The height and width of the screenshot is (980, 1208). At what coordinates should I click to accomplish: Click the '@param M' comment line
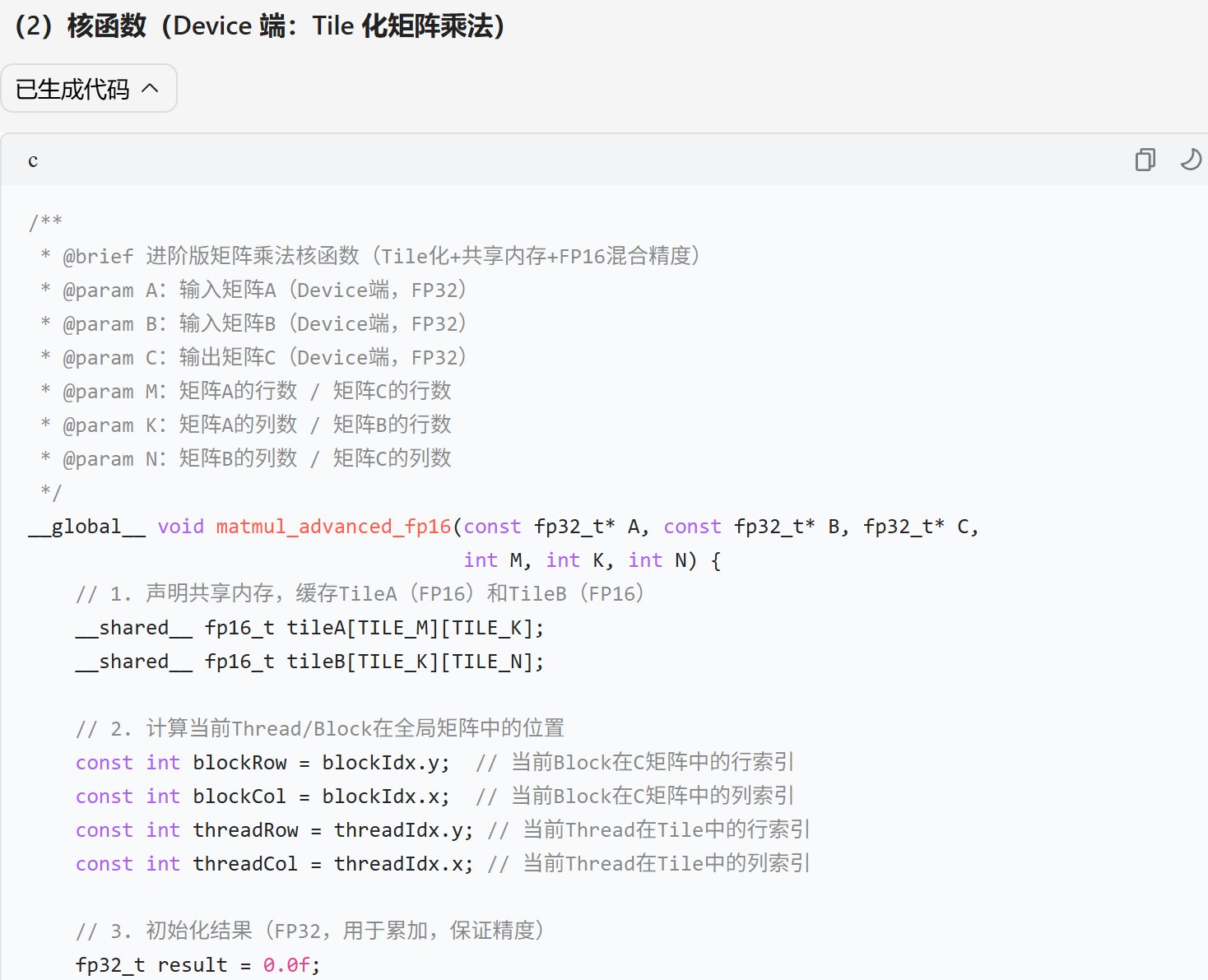point(246,391)
